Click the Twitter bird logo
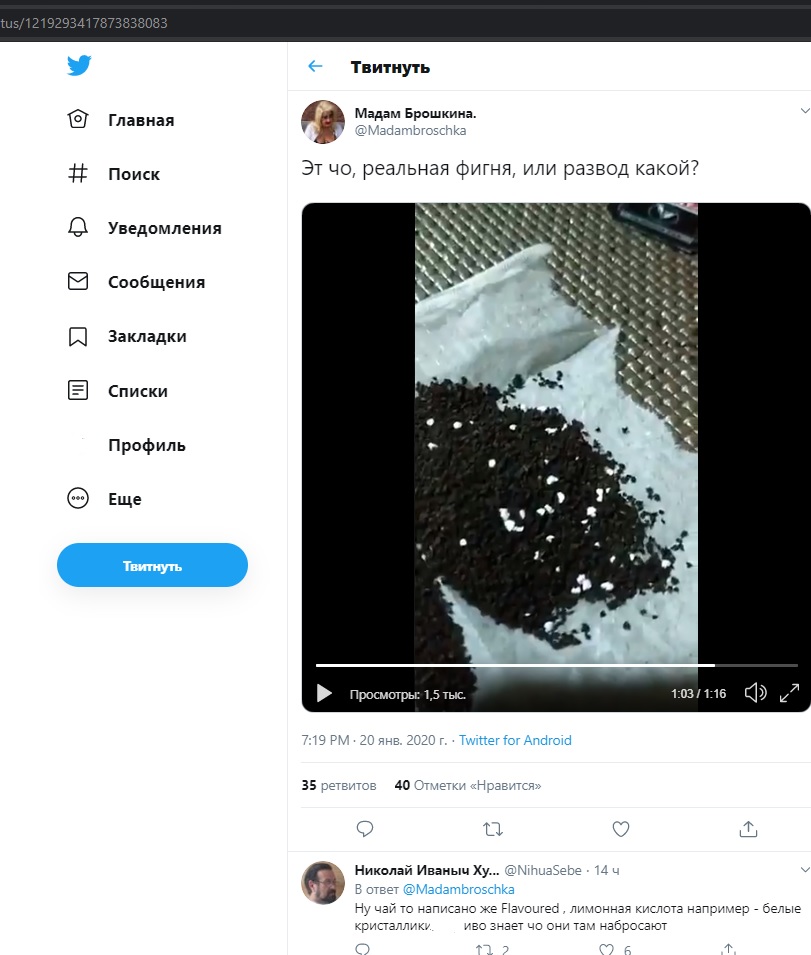811x955 pixels. (x=79, y=66)
